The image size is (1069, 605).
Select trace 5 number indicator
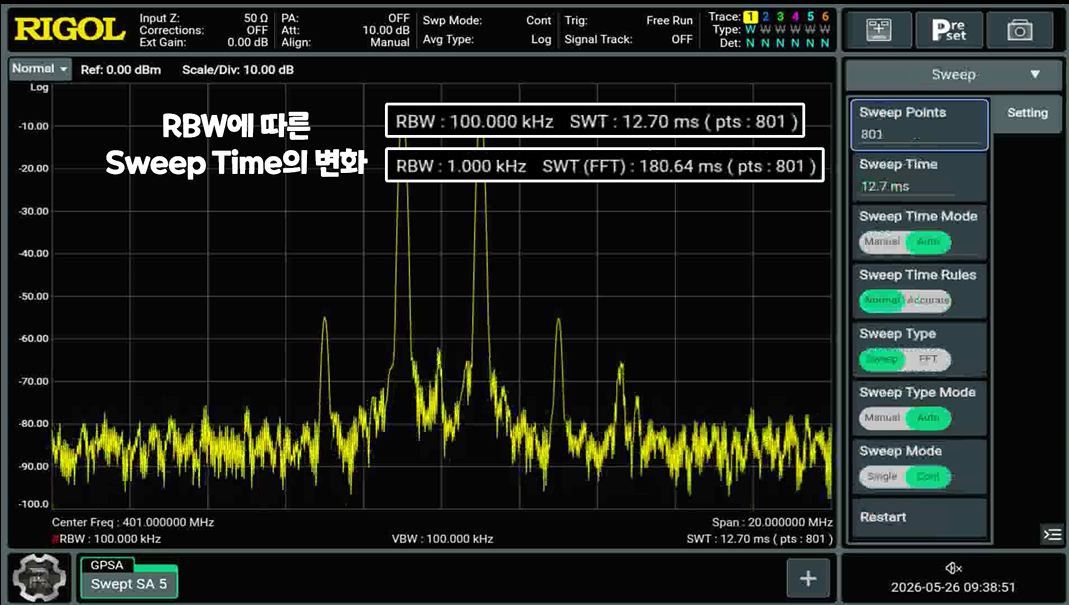(x=810, y=16)
